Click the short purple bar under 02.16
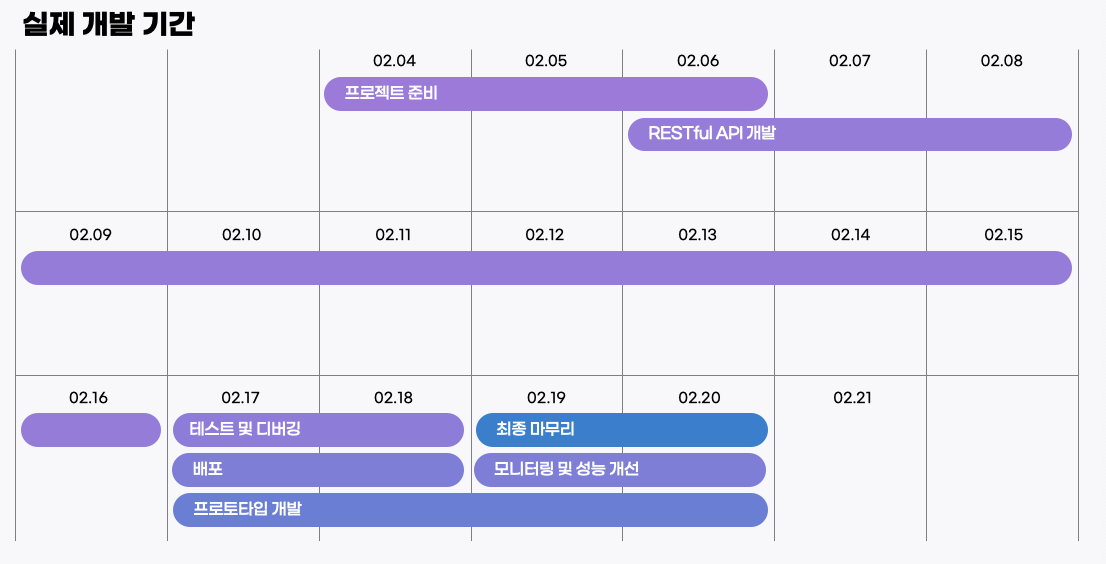 [91, 429]
